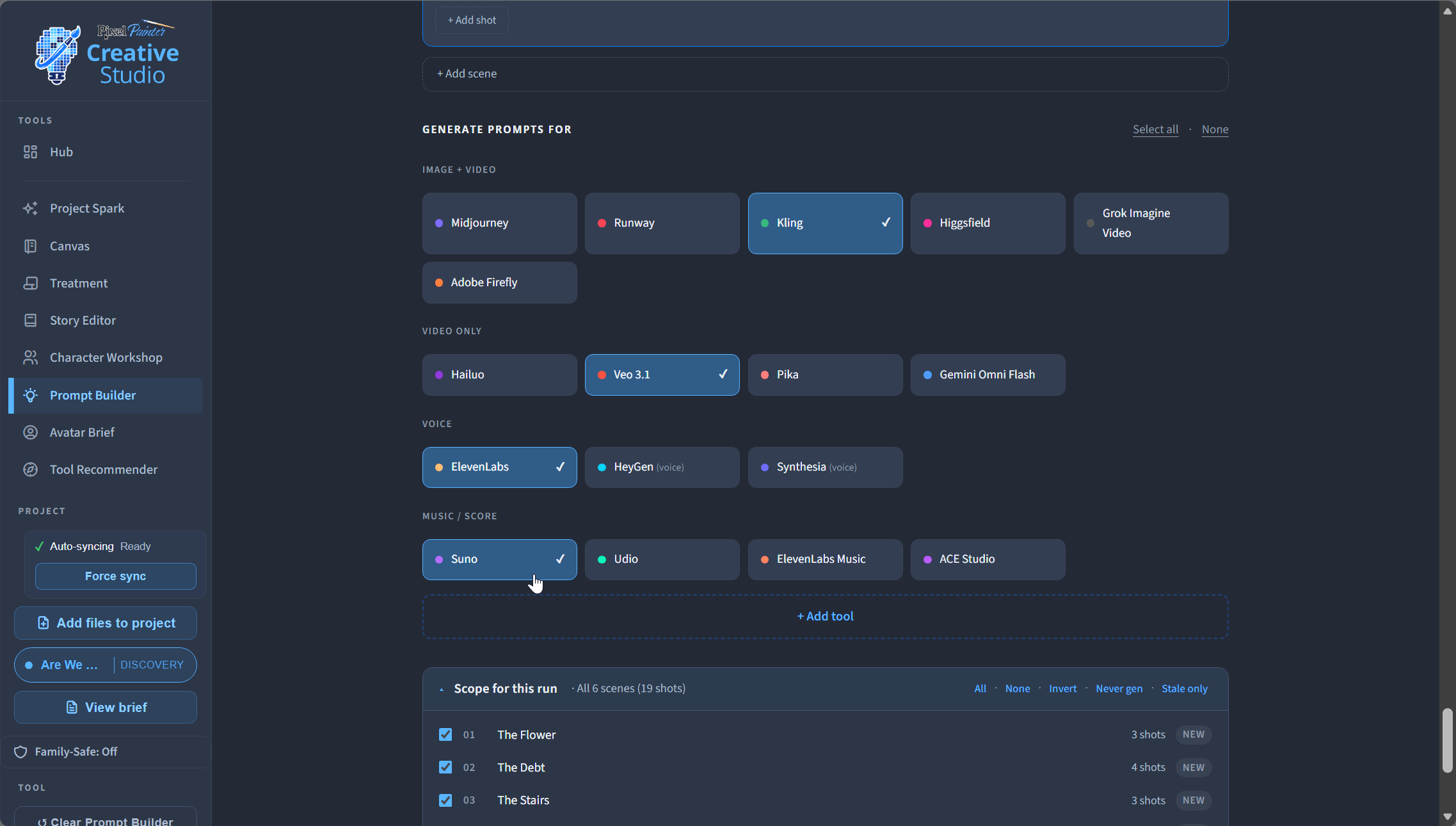Click the Add scene button
The width and height of the screenshot is (1456, 826).
coord(825,74)
